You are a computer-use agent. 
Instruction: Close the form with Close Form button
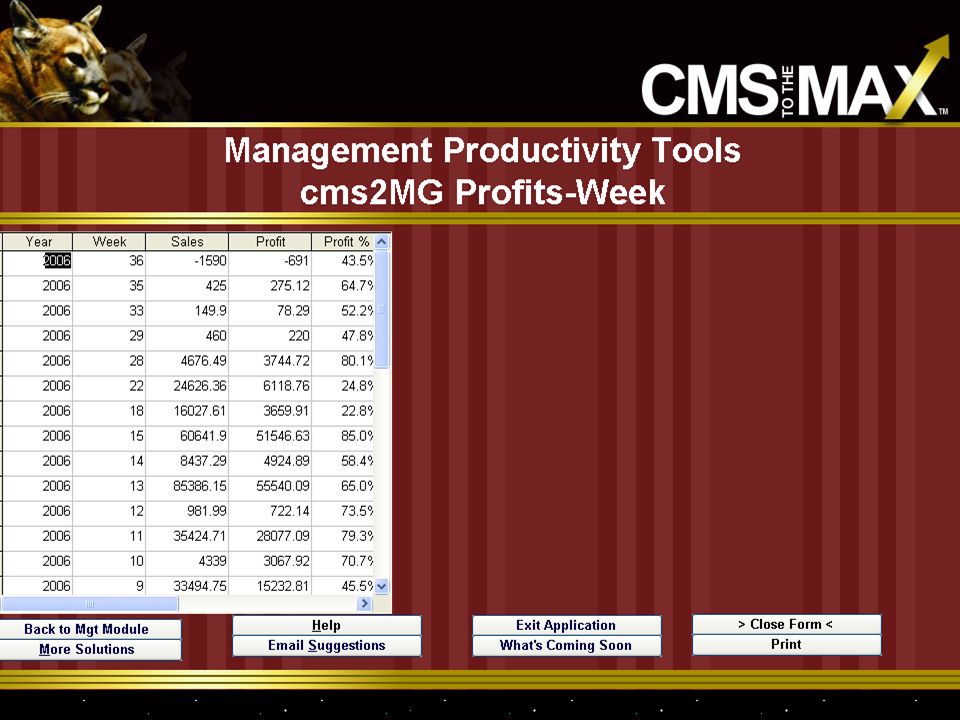787,624
